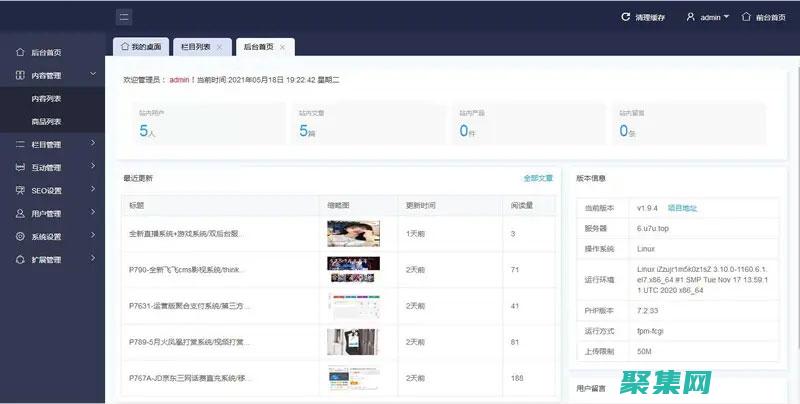
Task: Close the 后台首页 tab
Action: tap(283, 47)
